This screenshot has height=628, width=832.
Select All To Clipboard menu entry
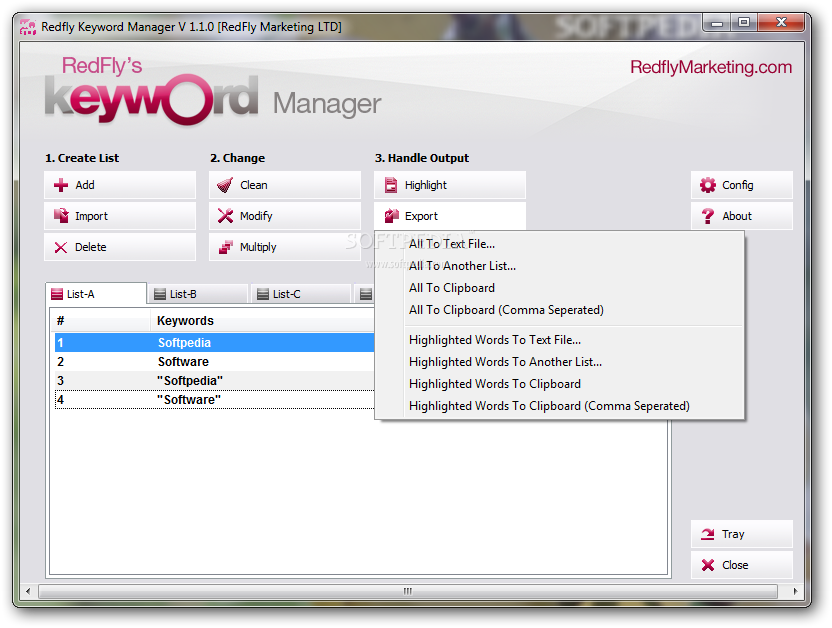[559, 288]
